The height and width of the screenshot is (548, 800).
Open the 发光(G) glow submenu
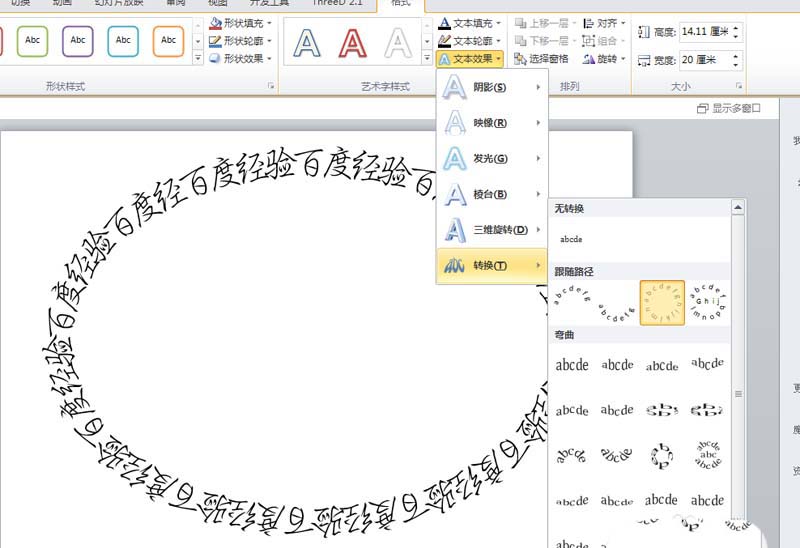492,159
